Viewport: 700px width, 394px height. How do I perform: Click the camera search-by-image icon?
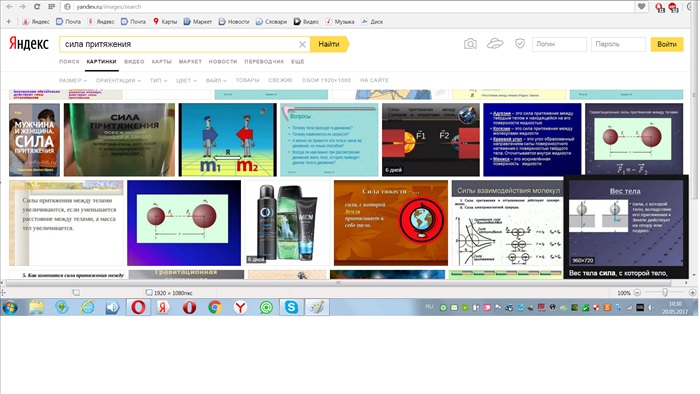click(x=470, y=44)
